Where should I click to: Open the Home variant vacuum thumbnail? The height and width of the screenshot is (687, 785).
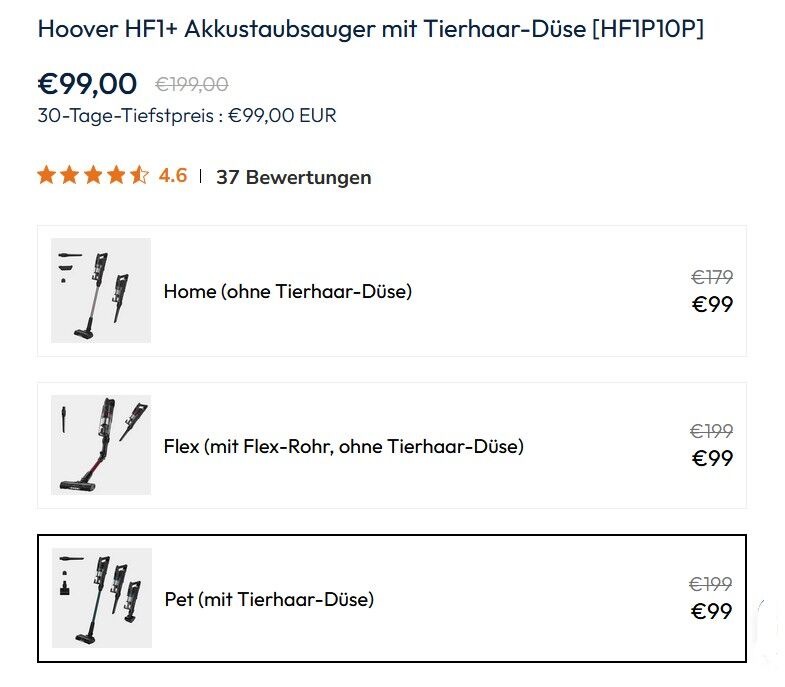(101, 291)
